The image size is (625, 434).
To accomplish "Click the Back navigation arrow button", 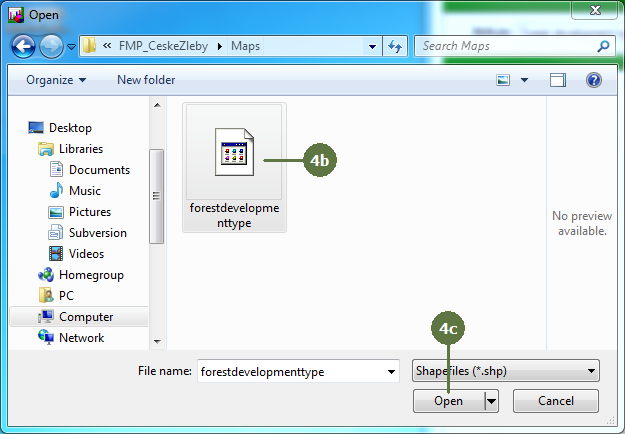I will (x=22, y=46).
